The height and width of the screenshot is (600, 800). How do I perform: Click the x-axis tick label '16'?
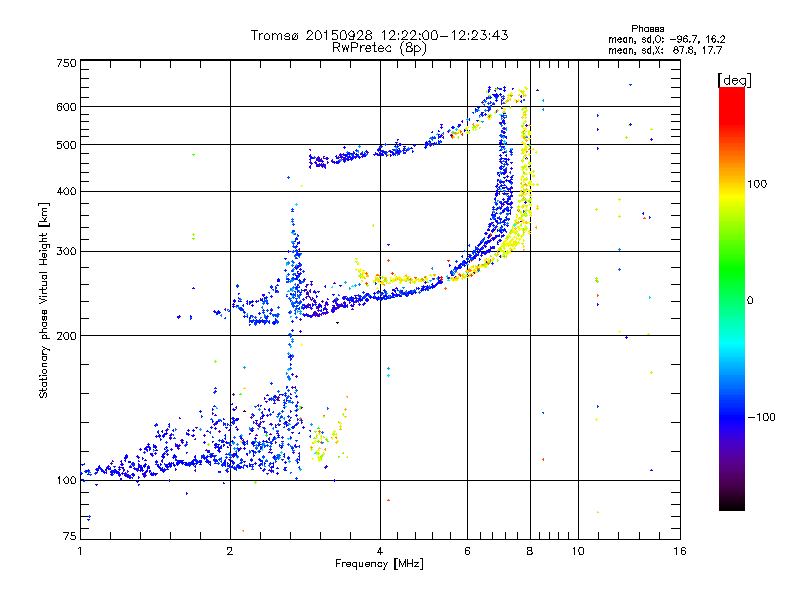[x=680, y=551]
